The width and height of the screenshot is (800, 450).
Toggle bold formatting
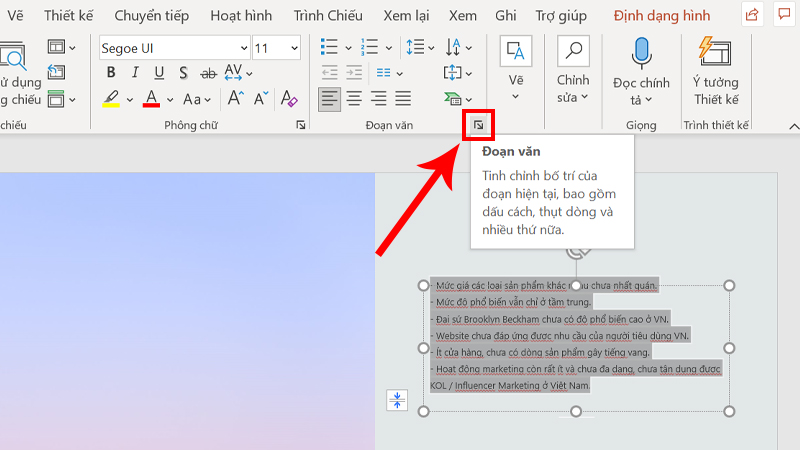click(111, 73)
